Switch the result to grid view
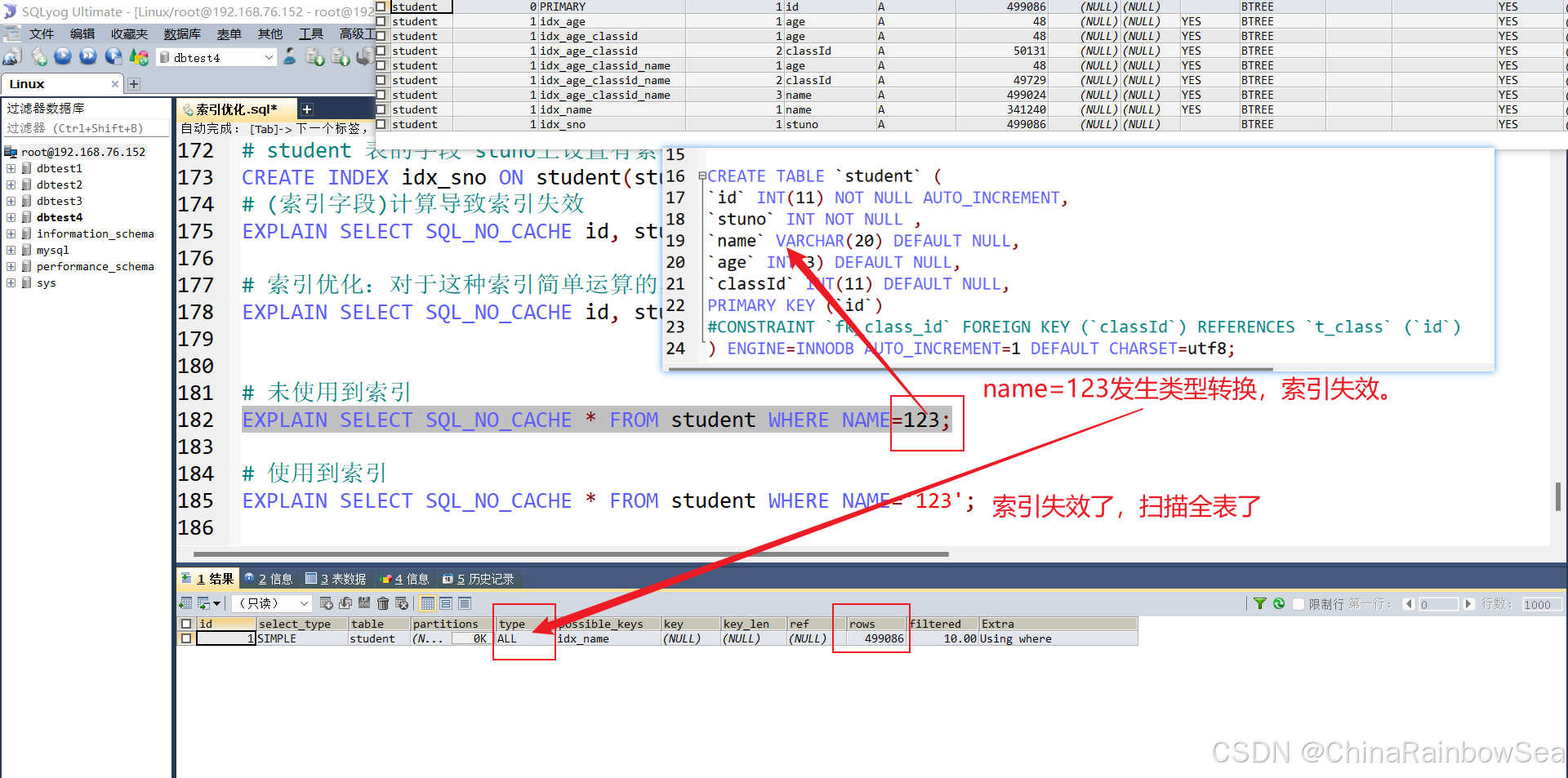Screen dimensions: 1568x778 pos(428,603)
